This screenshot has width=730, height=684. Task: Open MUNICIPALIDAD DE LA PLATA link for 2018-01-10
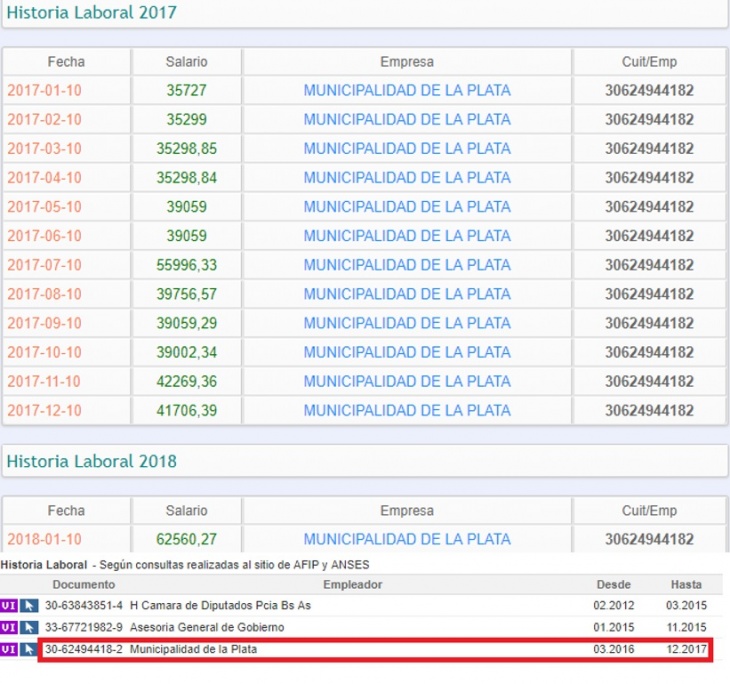pyautogui.click(x=407, y=539)
